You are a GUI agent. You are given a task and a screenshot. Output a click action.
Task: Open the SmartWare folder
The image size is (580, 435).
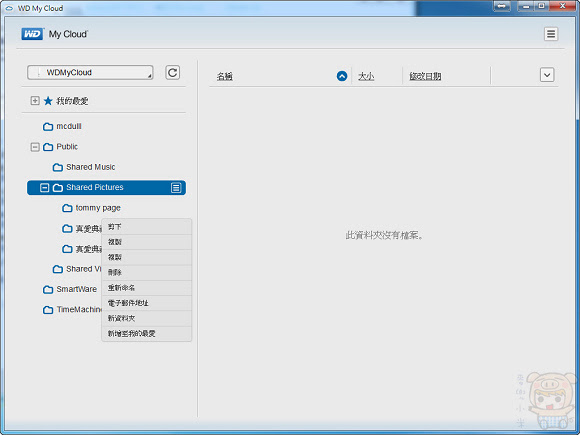point(77,289)
